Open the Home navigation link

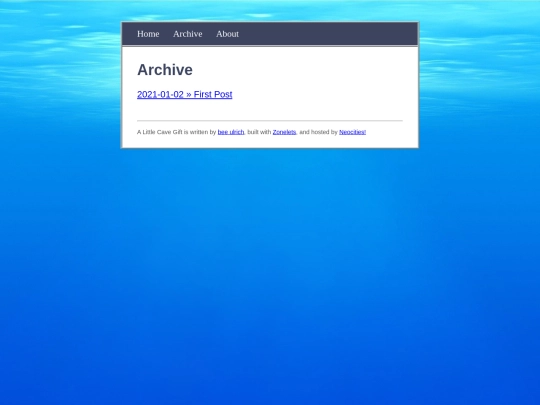tap(148, 34)
